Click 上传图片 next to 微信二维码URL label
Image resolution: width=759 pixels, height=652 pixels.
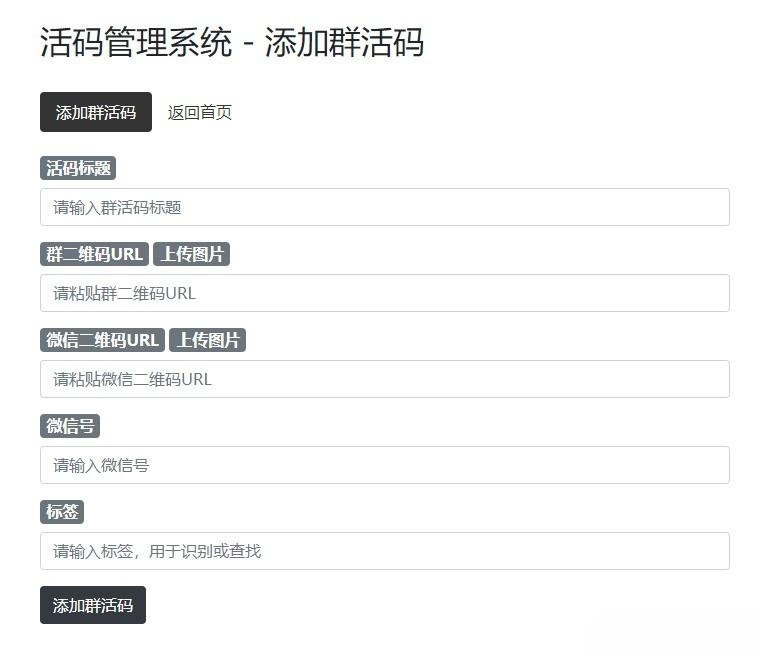point(207,340)
